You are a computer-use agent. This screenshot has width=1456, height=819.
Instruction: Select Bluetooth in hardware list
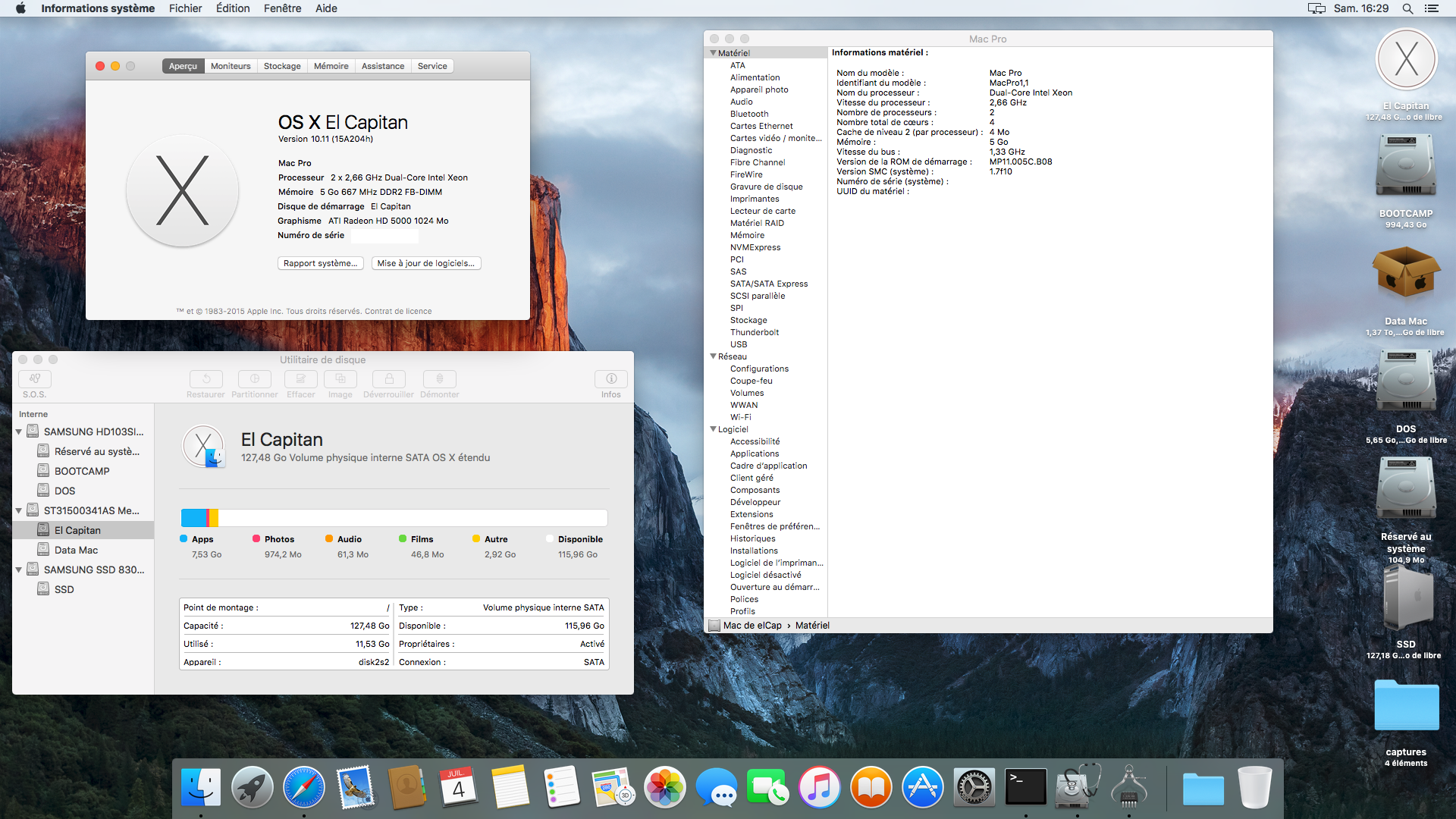point(749,114)
